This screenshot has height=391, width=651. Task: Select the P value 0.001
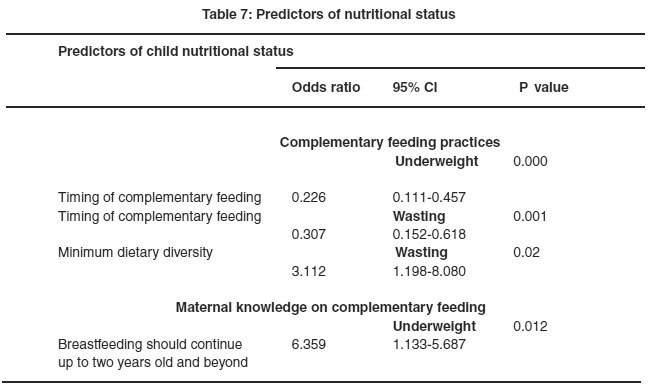(530, 216)
